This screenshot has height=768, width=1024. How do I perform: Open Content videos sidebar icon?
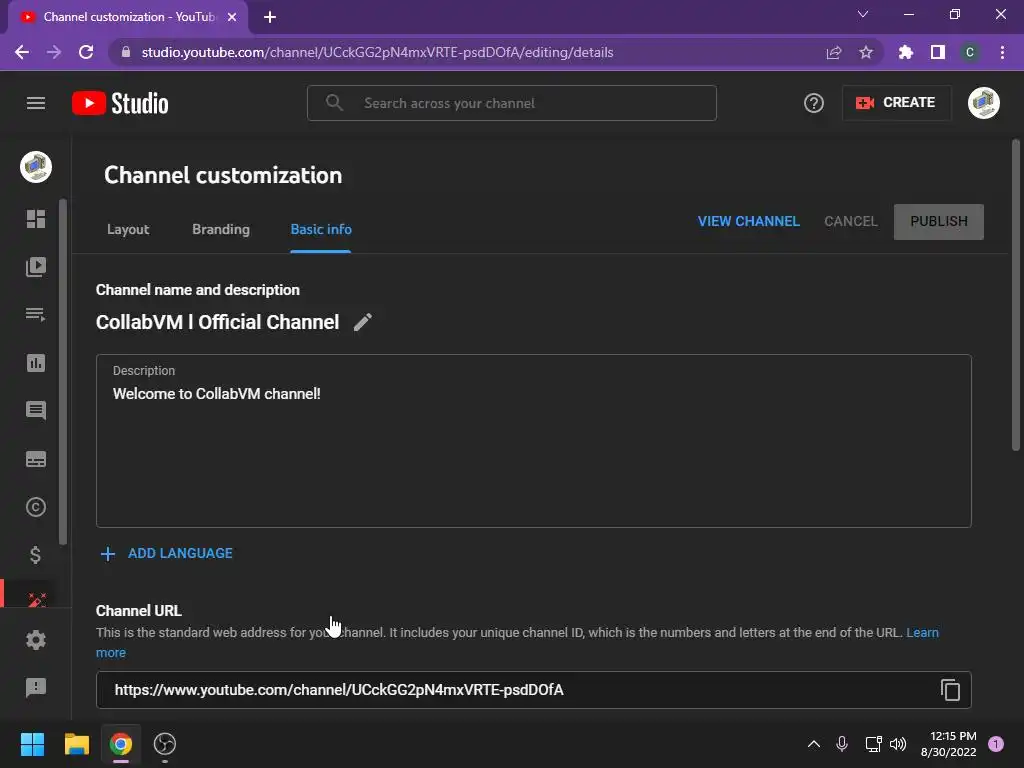[36, 266]
